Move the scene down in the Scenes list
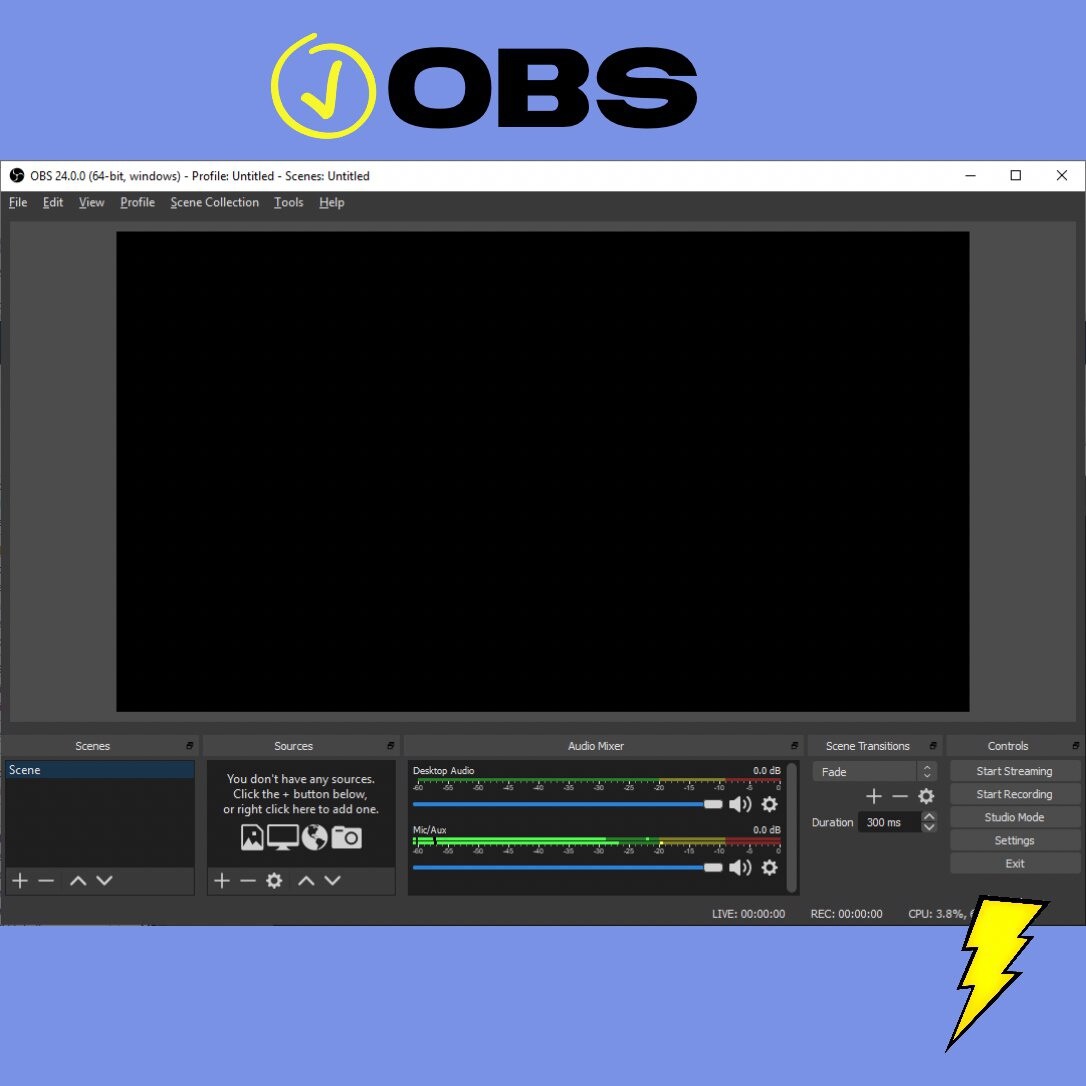The image size is (1086, 1086). pyautogui.click(x=105, y=880)
